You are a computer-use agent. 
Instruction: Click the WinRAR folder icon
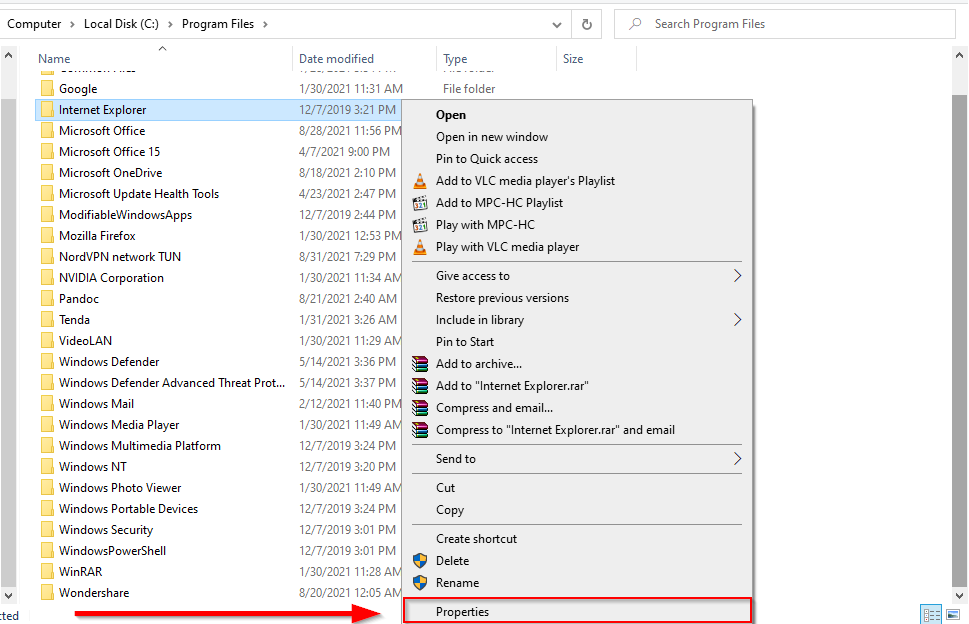[x=47, y=572]
